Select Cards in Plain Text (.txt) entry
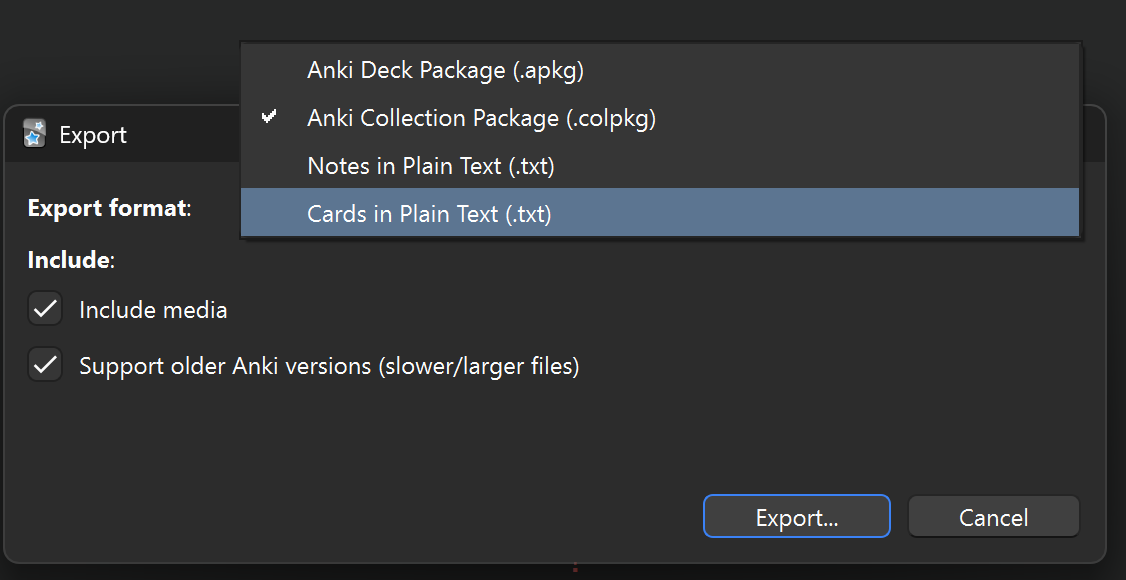The image size is (1126, 580). (x=429, y=213)
